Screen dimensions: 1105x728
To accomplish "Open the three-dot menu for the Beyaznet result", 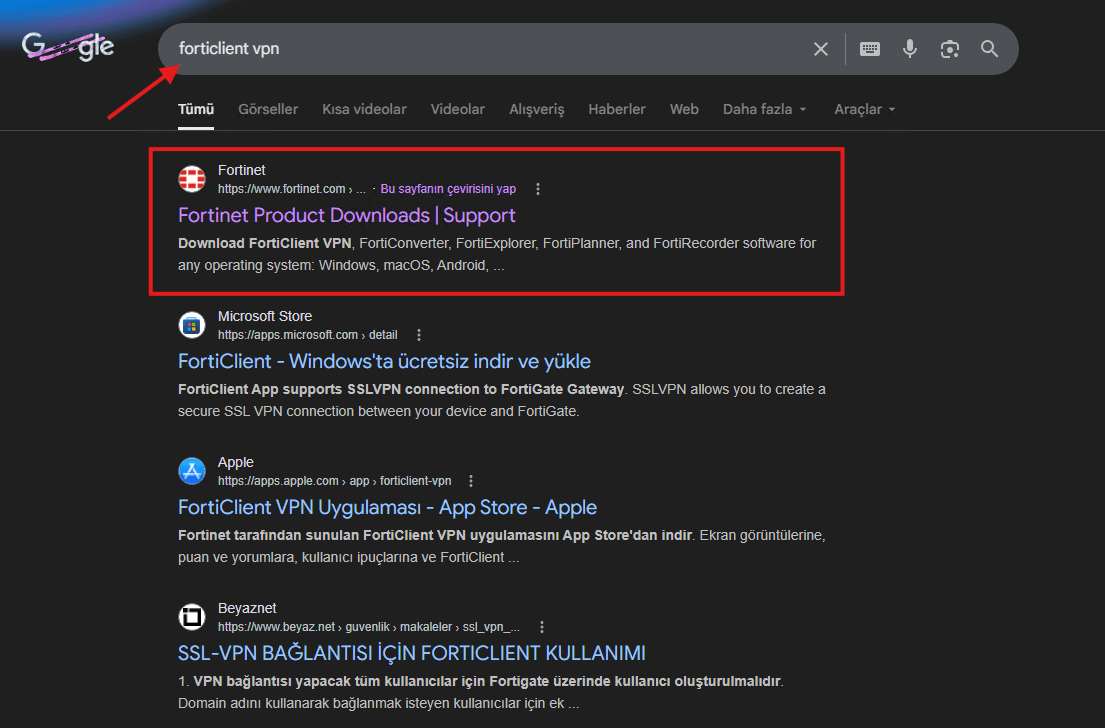I will (541, 627).
